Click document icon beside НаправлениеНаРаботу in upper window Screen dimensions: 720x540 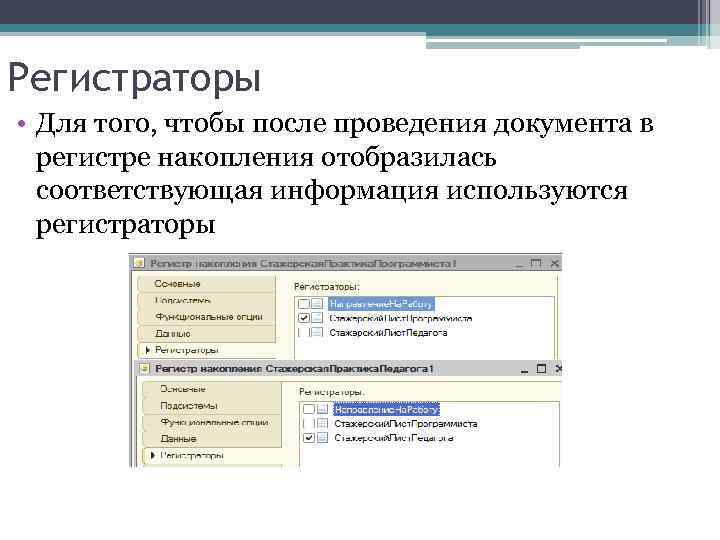coord(317,304)
